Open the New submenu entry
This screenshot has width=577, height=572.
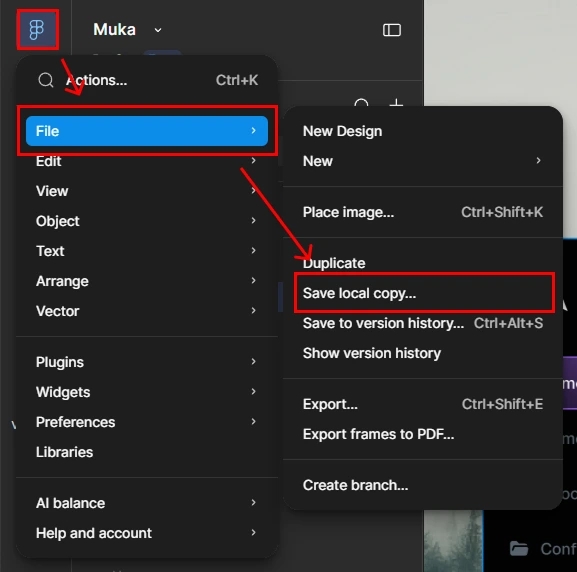coord(423,161)
